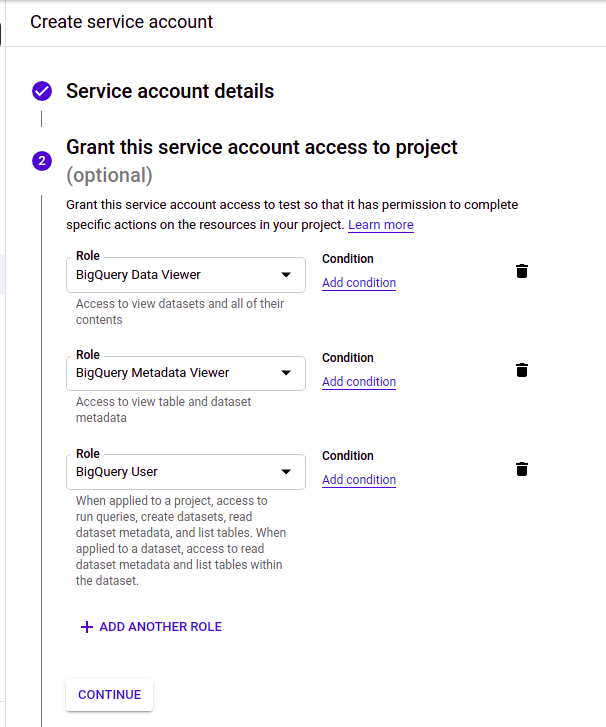
Task: Open the BigQuery Metadata Viewer role dropdown
Action: point(185,373)
